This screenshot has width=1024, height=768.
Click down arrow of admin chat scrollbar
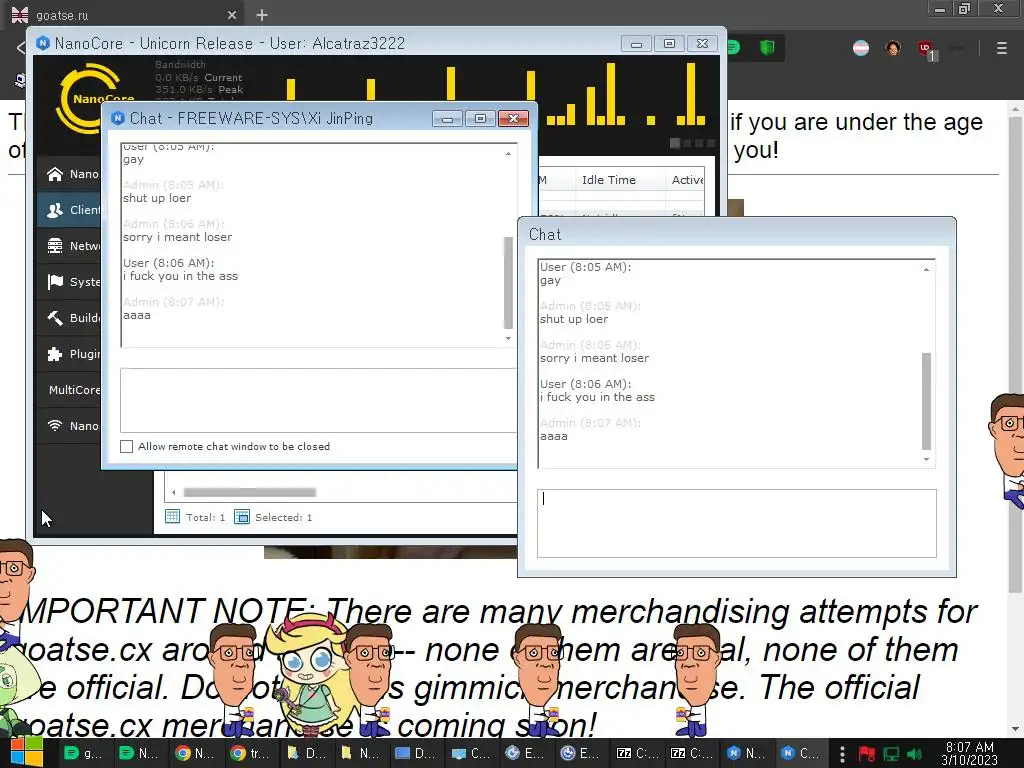508,338
